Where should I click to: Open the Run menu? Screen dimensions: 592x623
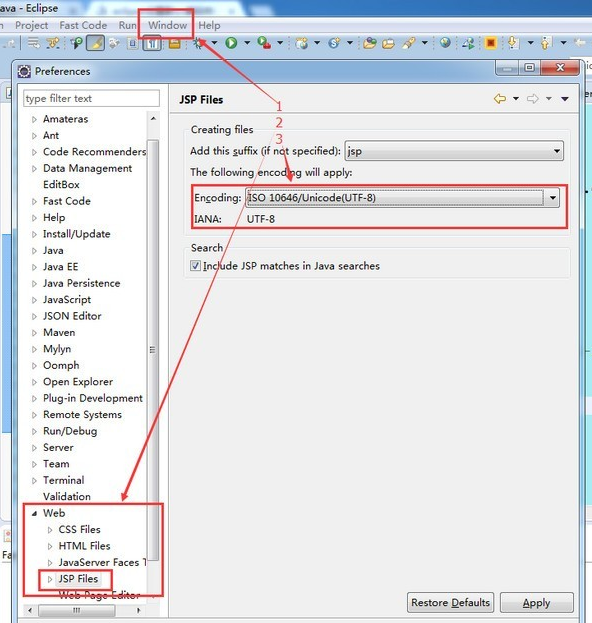coord(127,25)
